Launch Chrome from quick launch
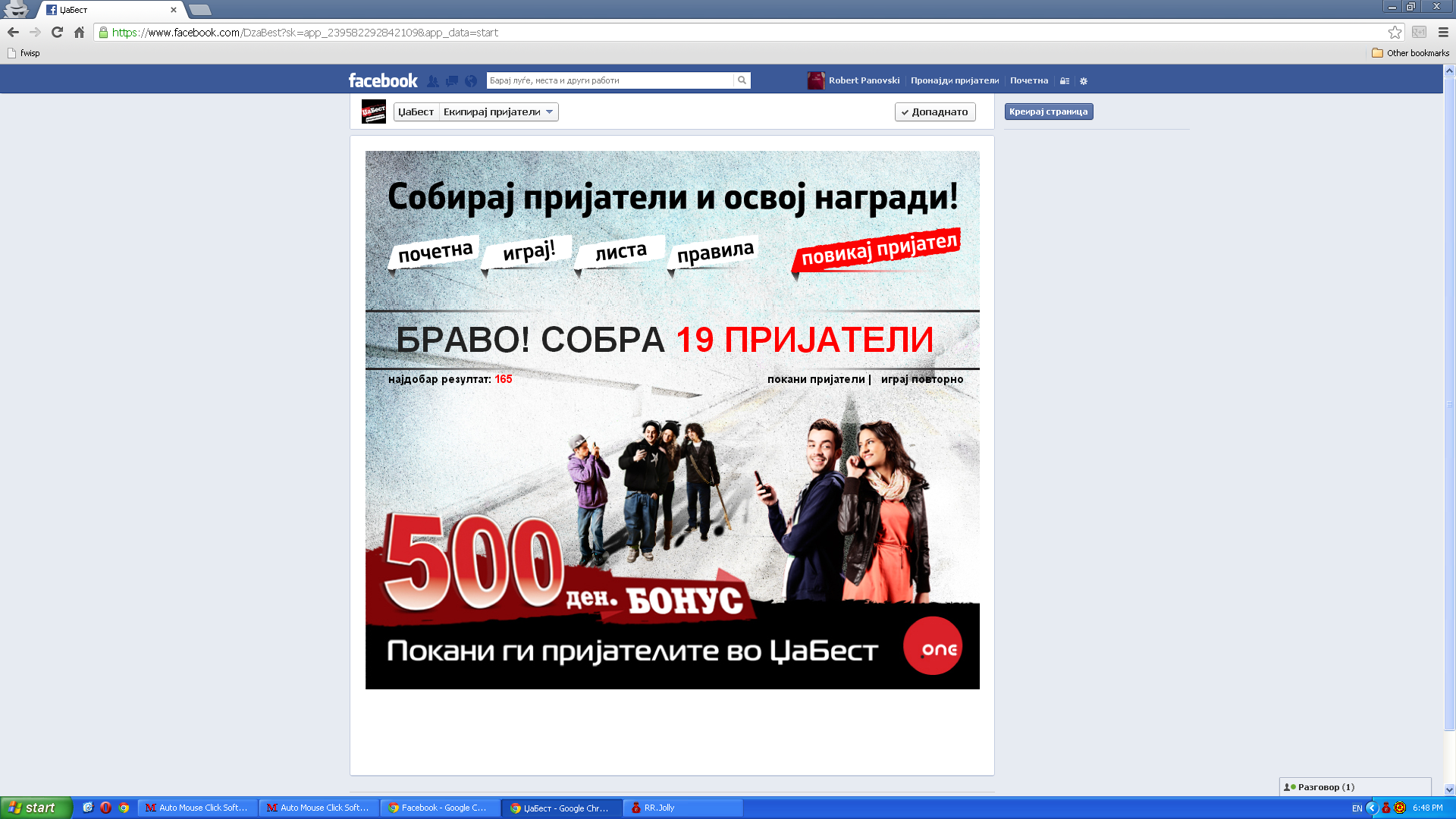The height and width of the screenshot is (819, 1456). (x=124, y=808)
